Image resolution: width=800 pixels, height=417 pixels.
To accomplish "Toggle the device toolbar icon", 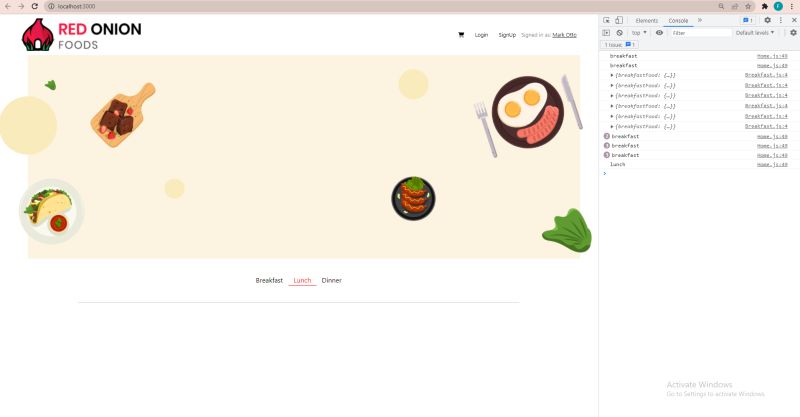I will point(619,20).
